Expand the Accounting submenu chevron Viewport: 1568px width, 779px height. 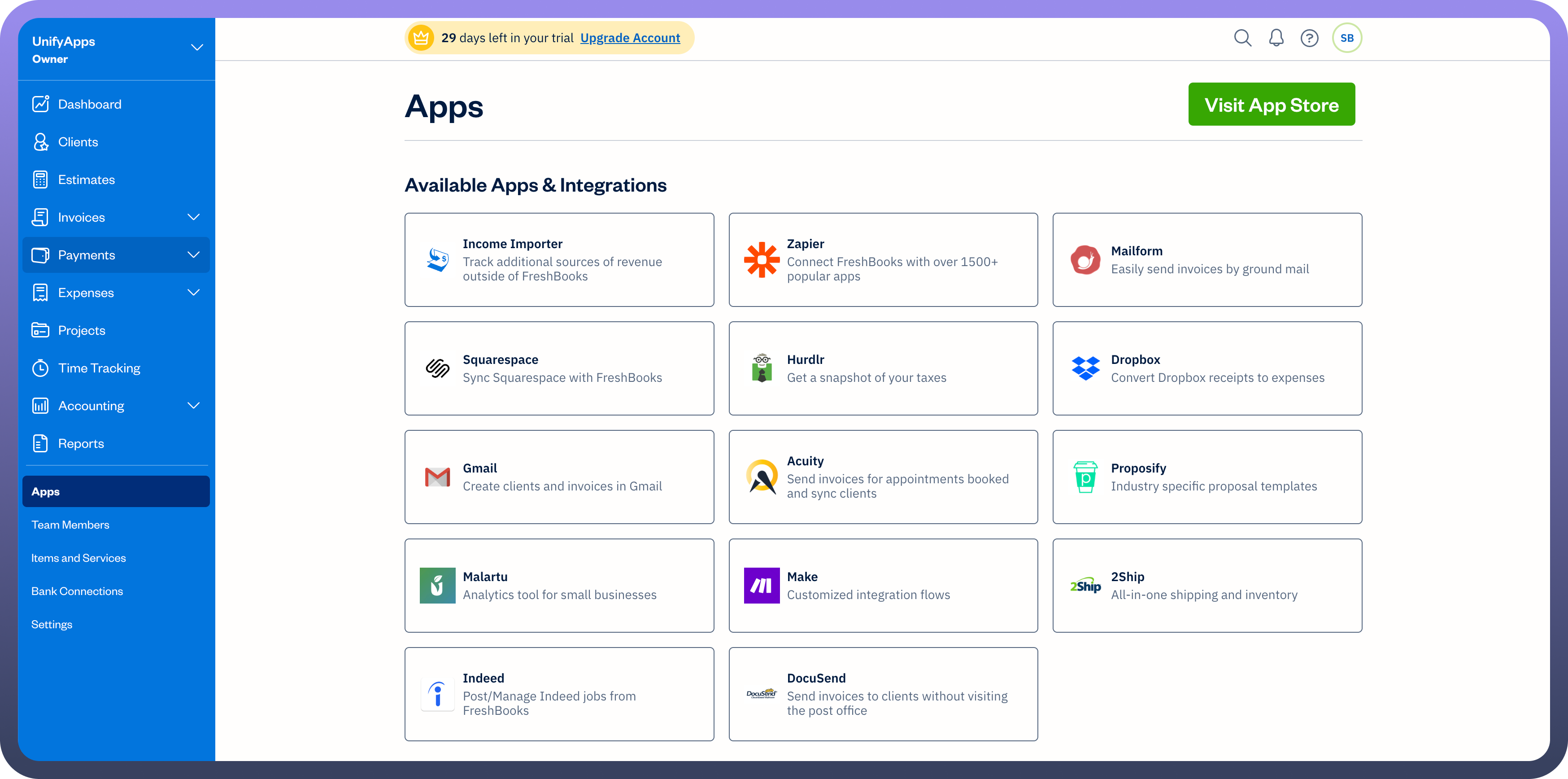(194, 406)
